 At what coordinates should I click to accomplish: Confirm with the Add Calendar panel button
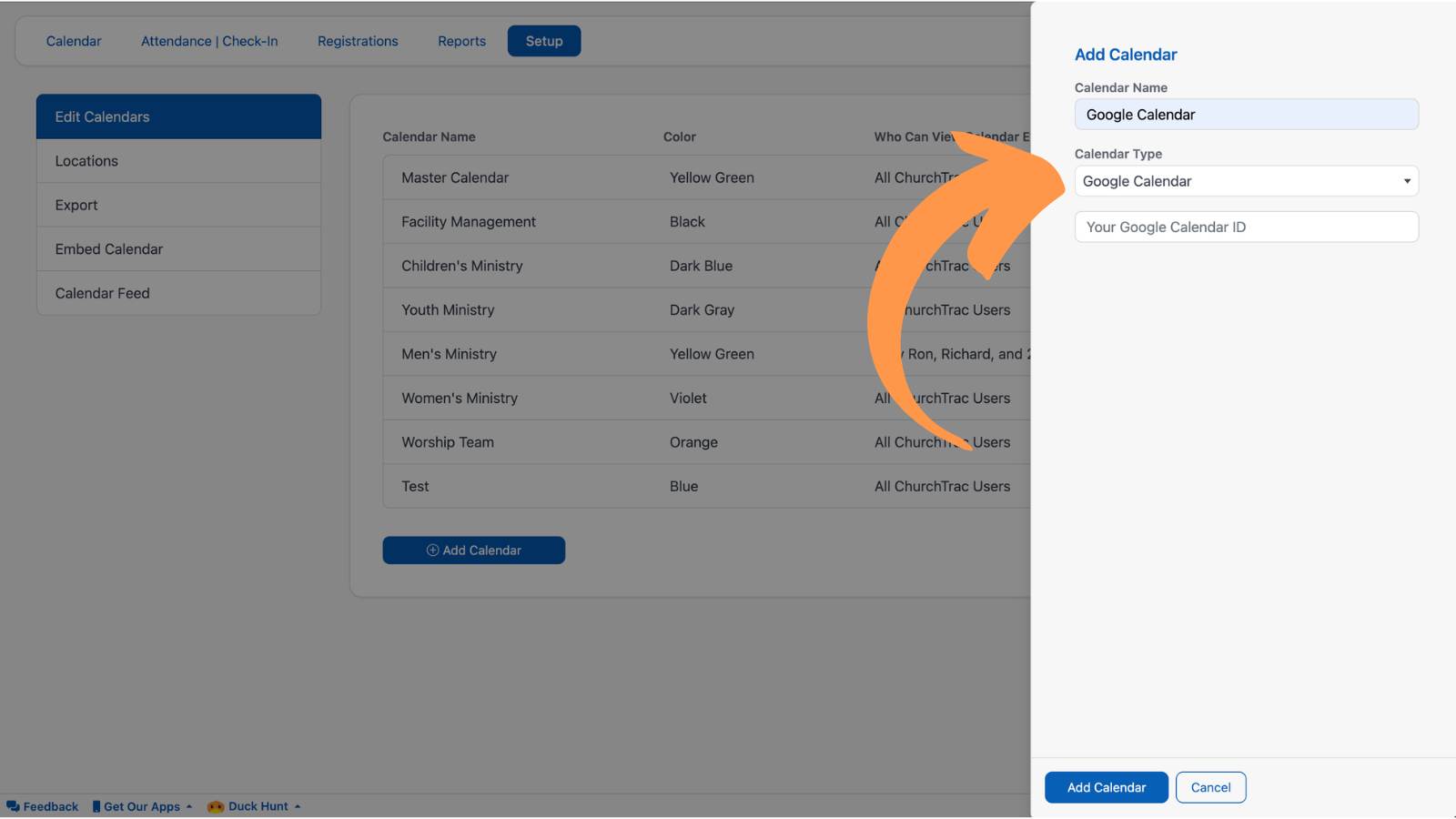point(1107,787)
